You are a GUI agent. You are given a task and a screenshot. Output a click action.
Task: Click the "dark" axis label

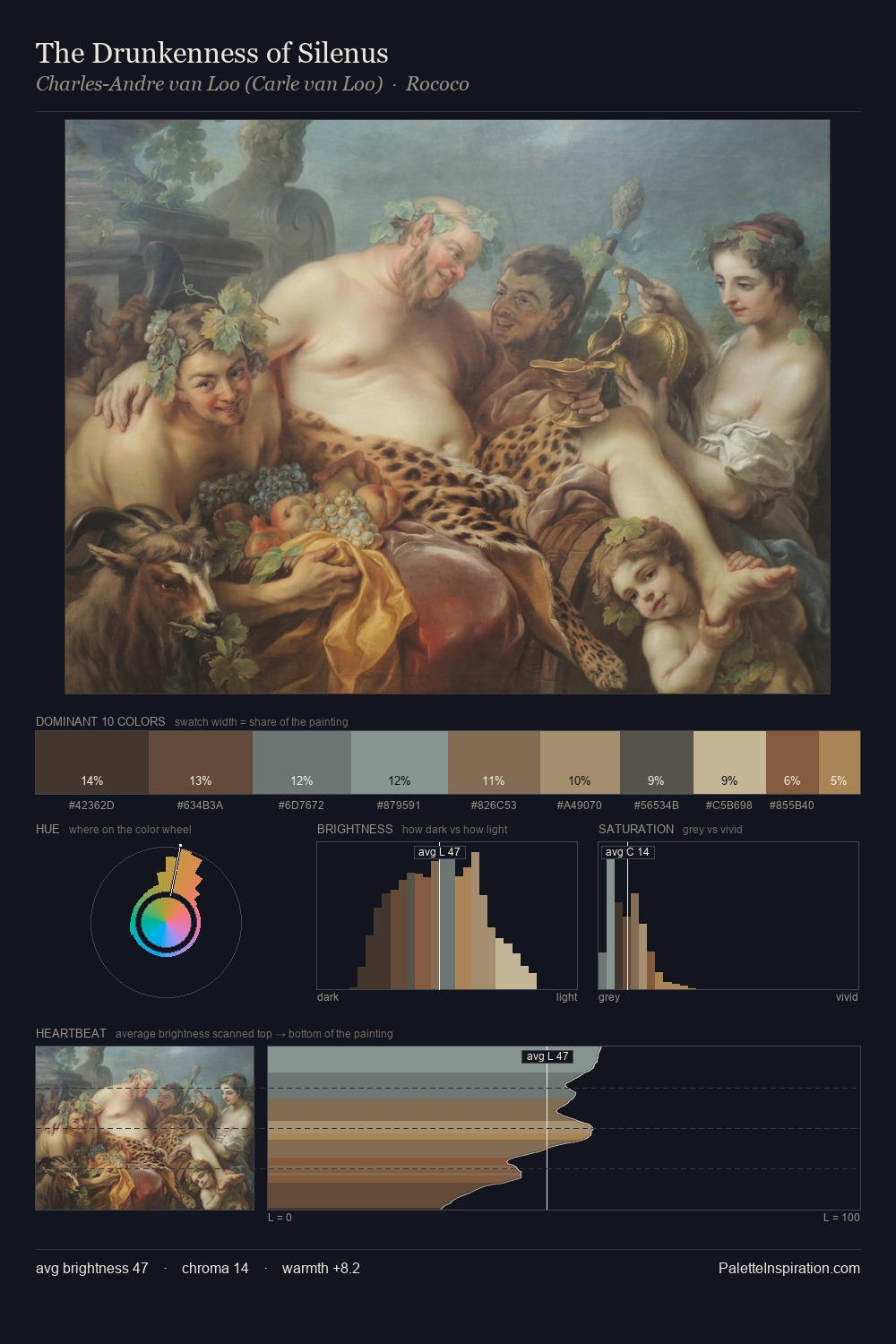click(328, 997)
